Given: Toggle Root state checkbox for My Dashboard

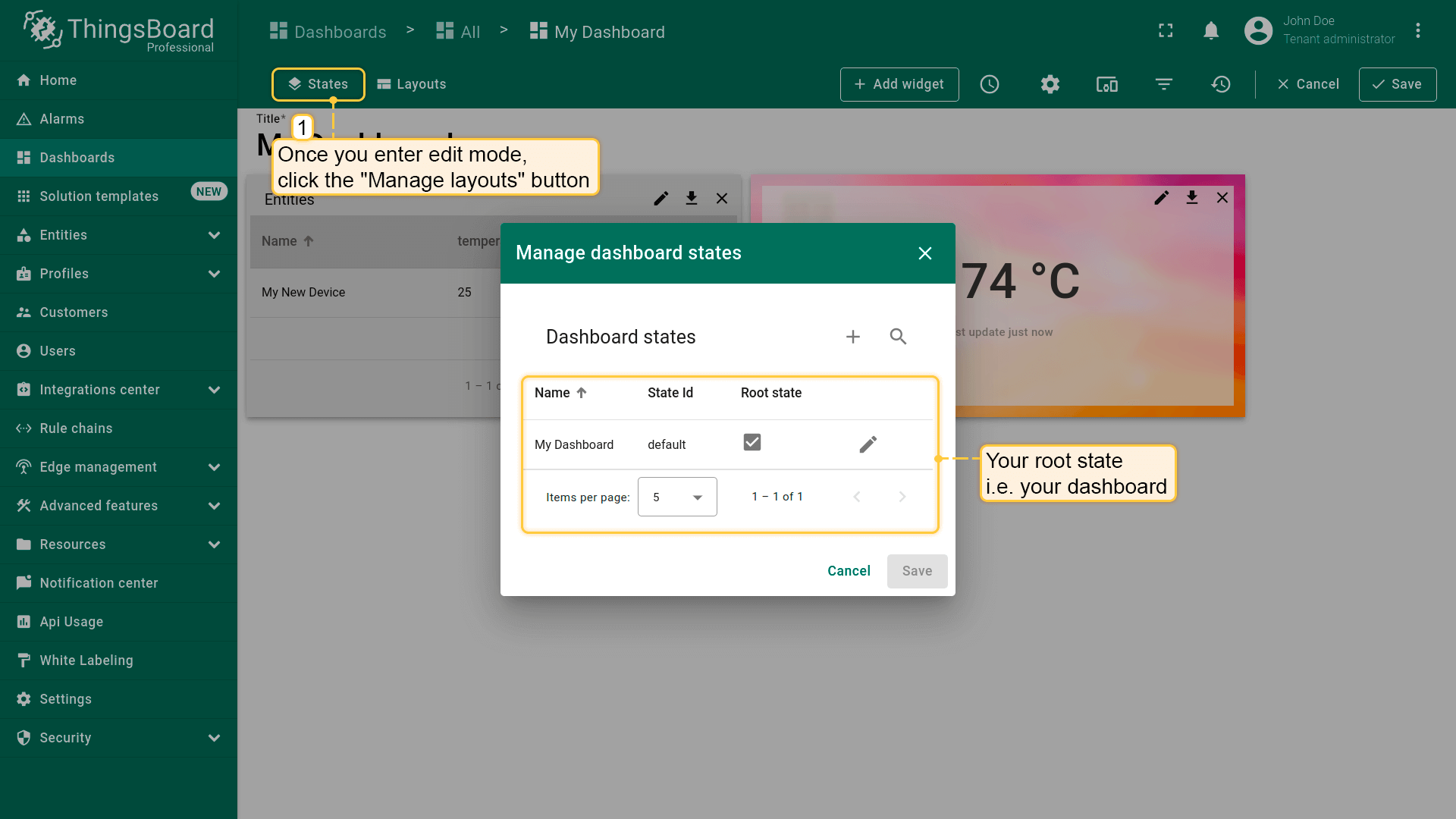Looking at the screenshot, I should pyautogui.click(x=752, y=442).
